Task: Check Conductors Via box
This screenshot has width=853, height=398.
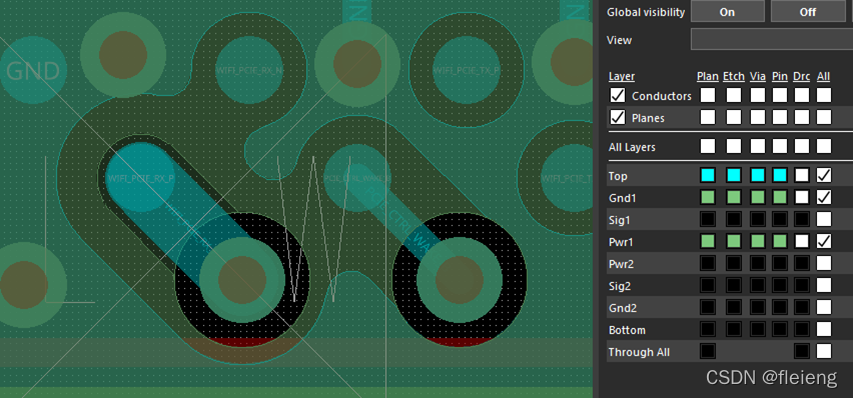Action: pyautogui.click(x=758, y=95)
